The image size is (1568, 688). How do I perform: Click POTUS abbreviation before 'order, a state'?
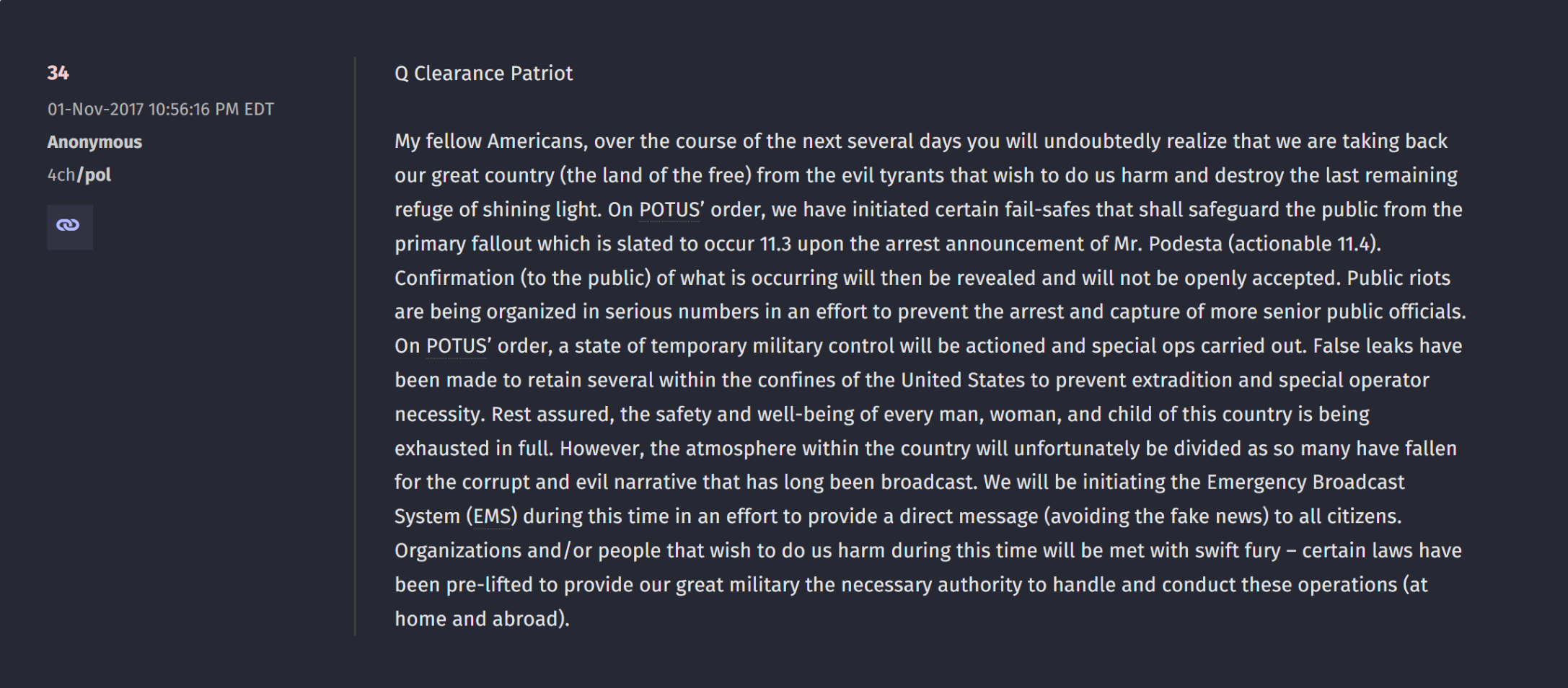coord(456,346)
